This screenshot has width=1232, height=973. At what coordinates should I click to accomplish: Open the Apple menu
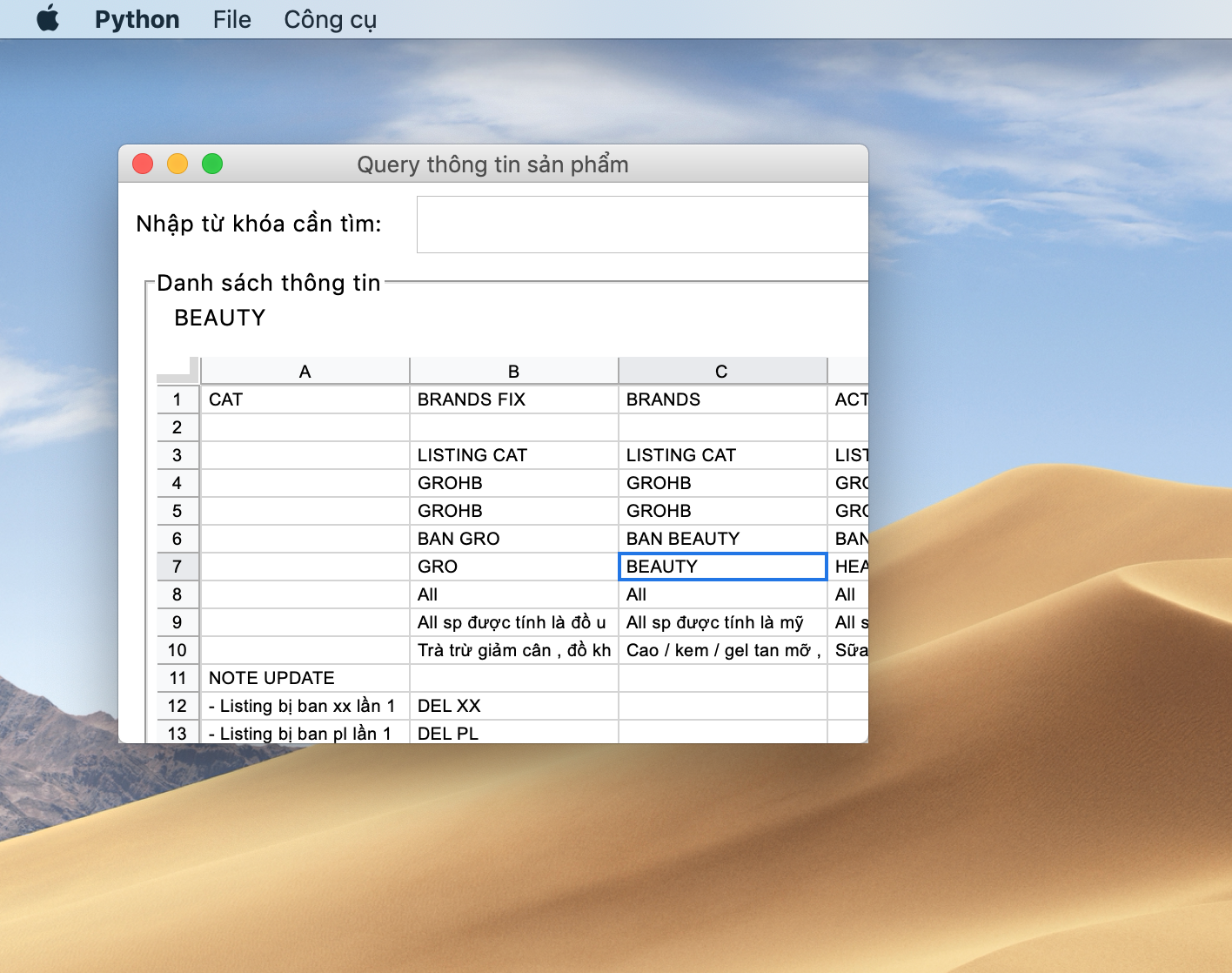[48, 18]
